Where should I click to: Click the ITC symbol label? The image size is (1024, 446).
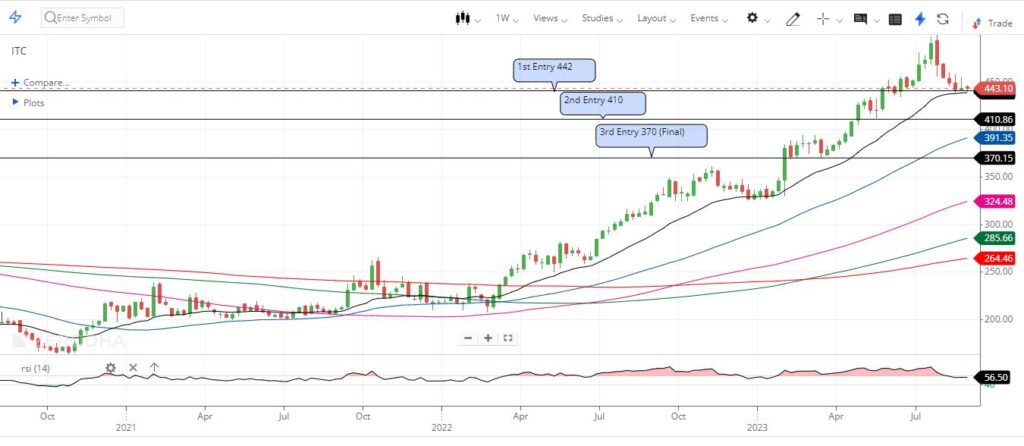tap(19, 51)
